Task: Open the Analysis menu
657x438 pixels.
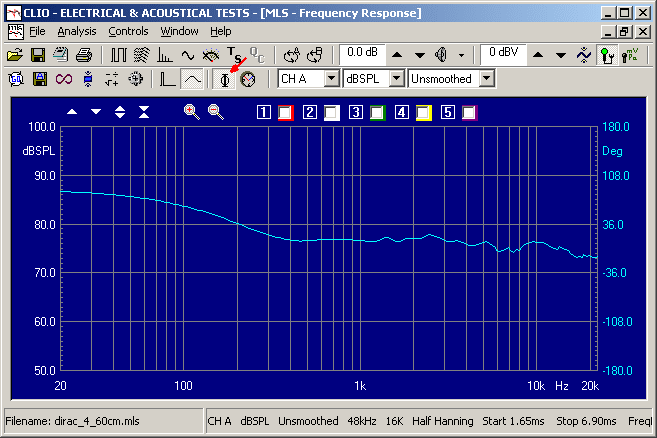Action: pyautogui.click(x=77, y=31)
